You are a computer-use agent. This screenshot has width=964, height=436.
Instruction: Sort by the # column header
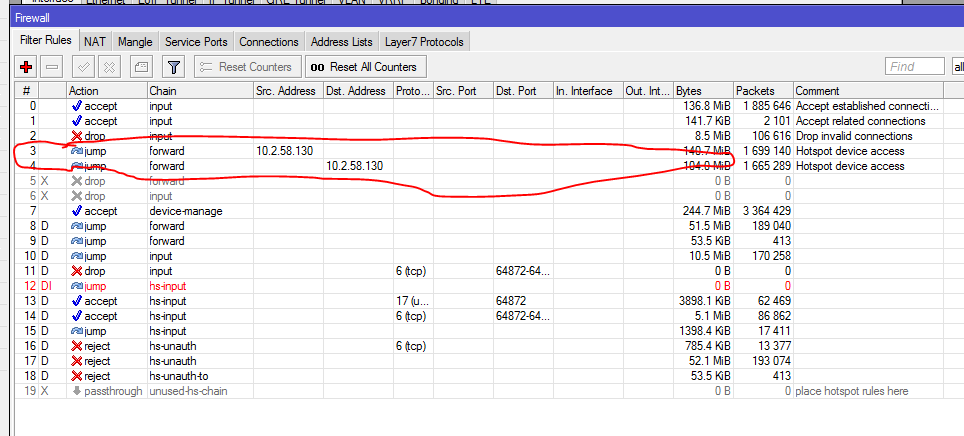(26, 91)
